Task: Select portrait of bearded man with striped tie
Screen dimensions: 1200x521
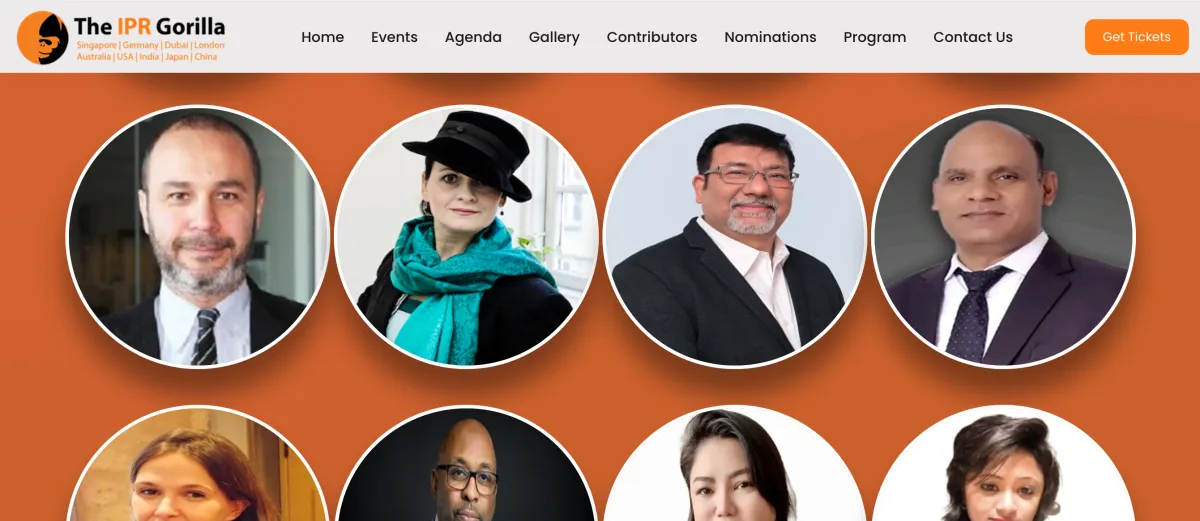Action: 198,236
